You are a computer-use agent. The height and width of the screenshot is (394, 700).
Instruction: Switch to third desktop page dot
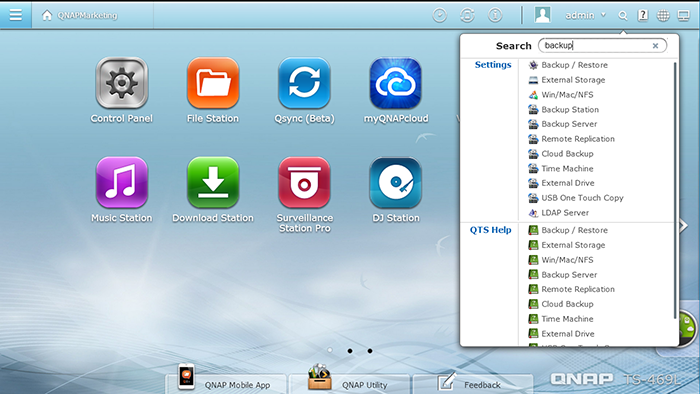tap(370, 351)
